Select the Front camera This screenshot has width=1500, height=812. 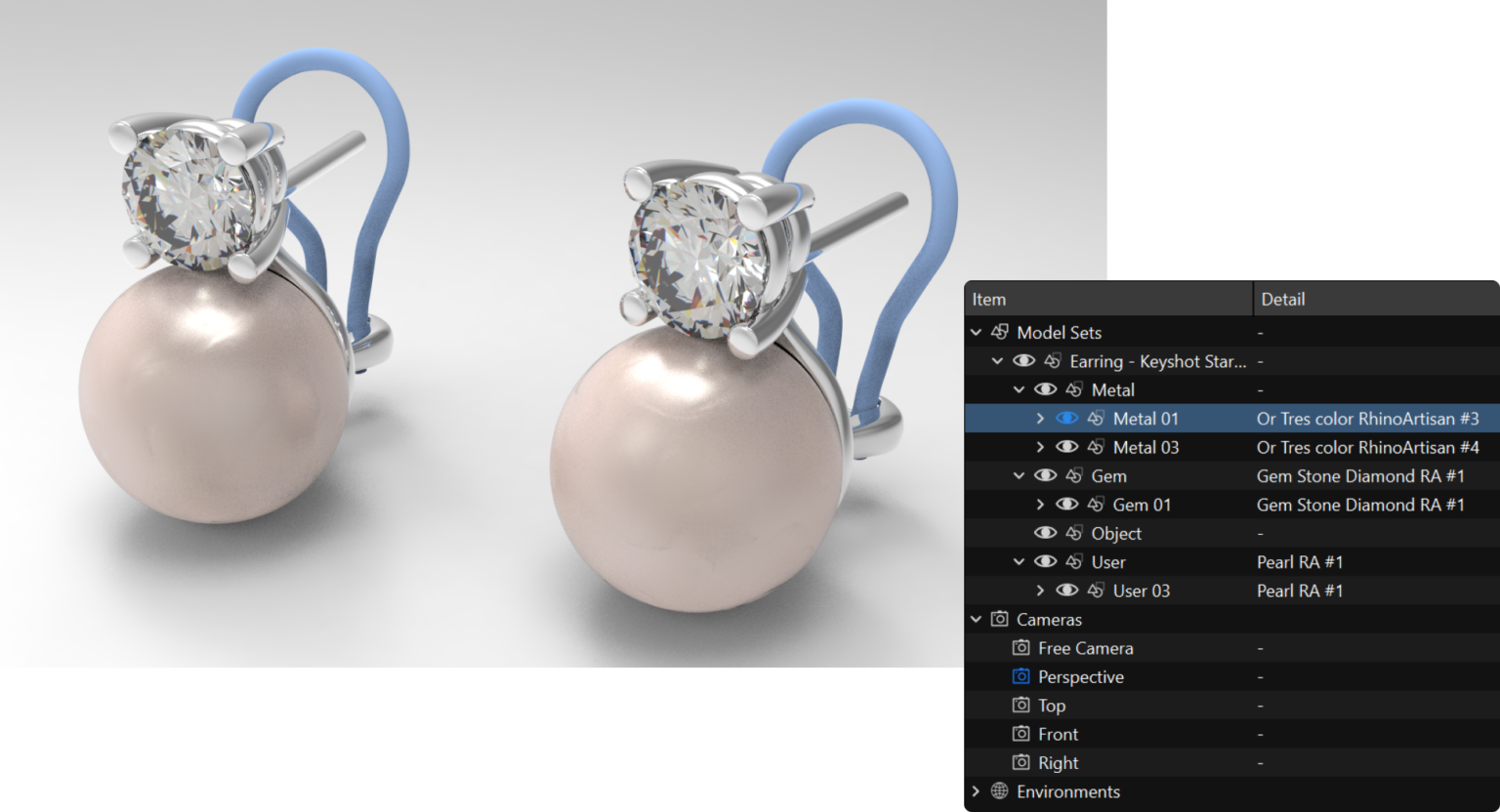coord(1058,734)
